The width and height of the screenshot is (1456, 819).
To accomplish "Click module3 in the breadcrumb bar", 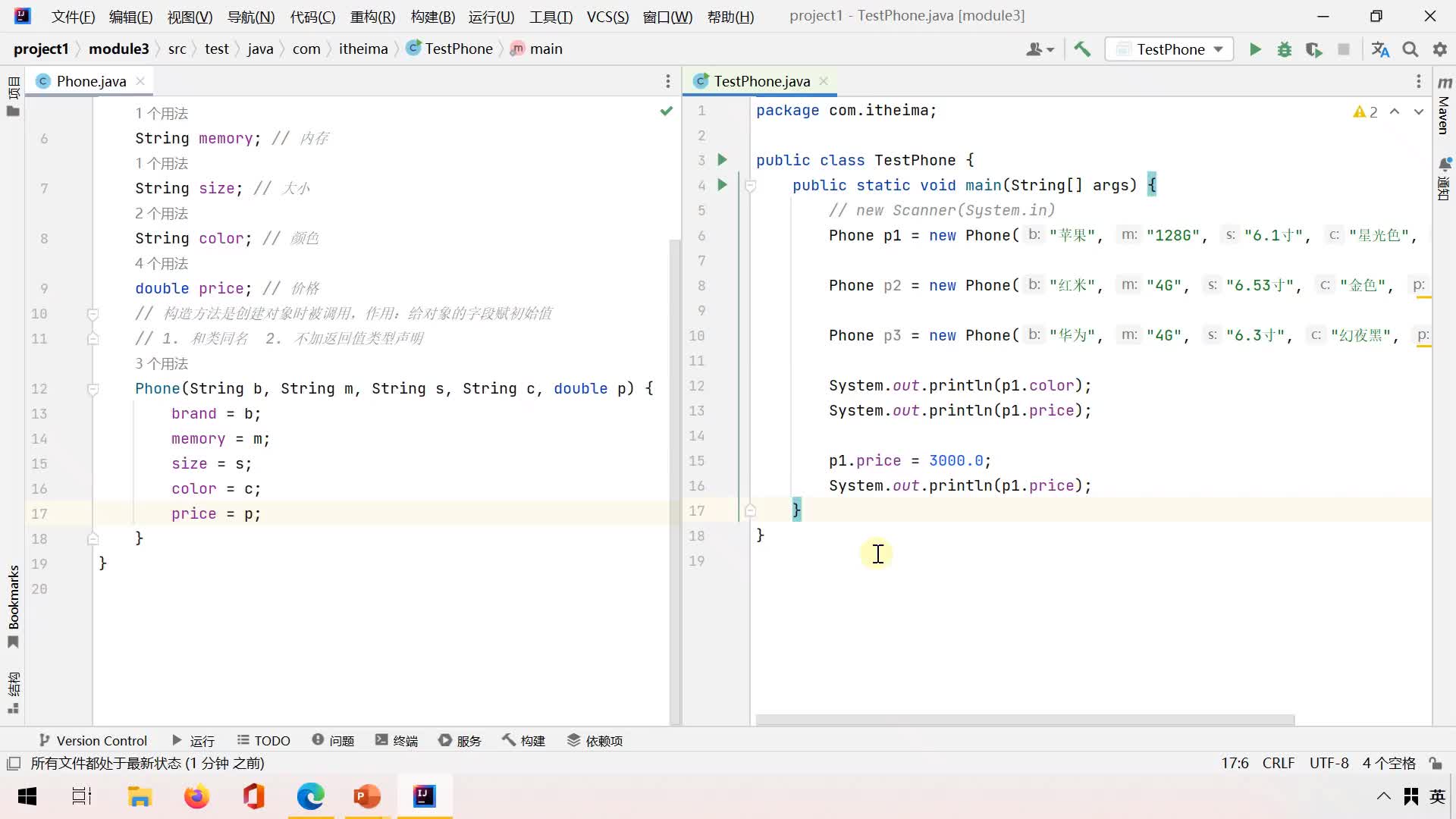I will (x=119, y=49).
